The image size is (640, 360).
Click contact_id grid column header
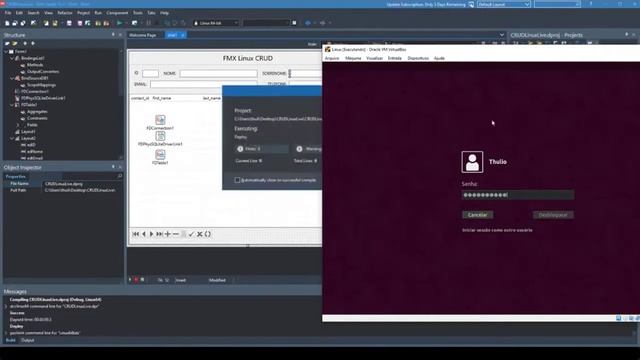[140, 98]
